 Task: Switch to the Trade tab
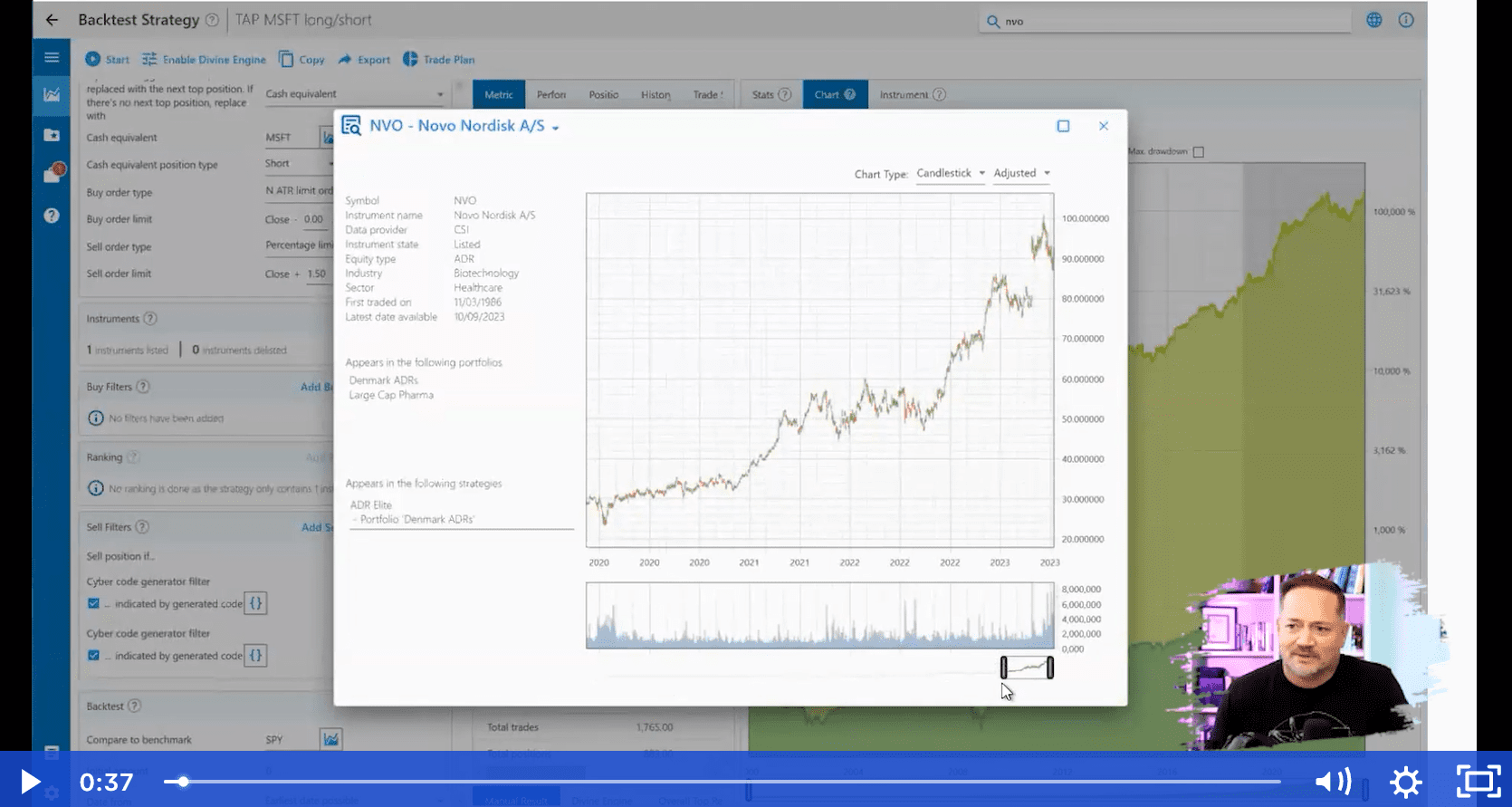coord(707,94)
